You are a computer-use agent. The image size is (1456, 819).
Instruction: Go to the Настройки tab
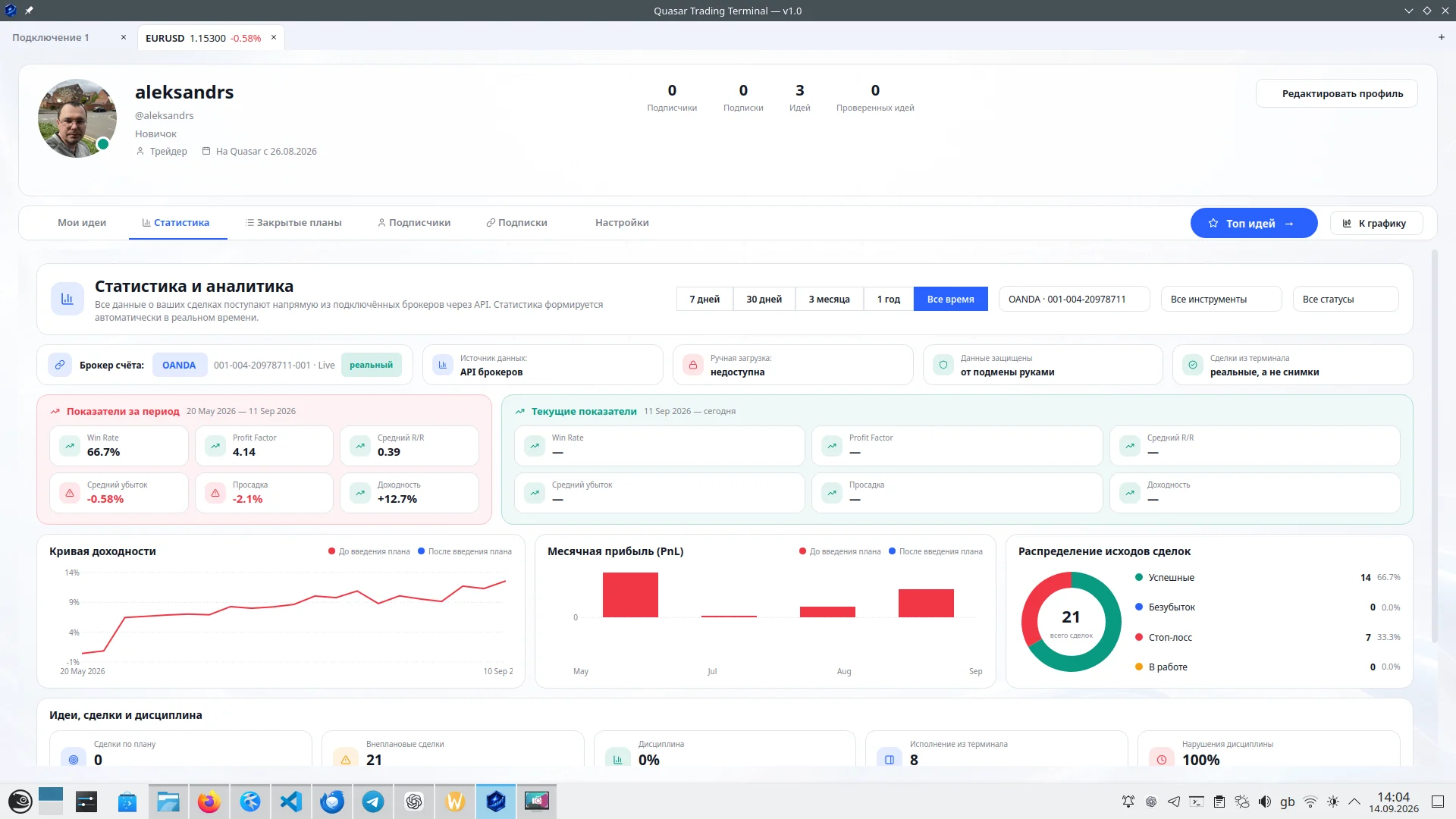point(622,223)
